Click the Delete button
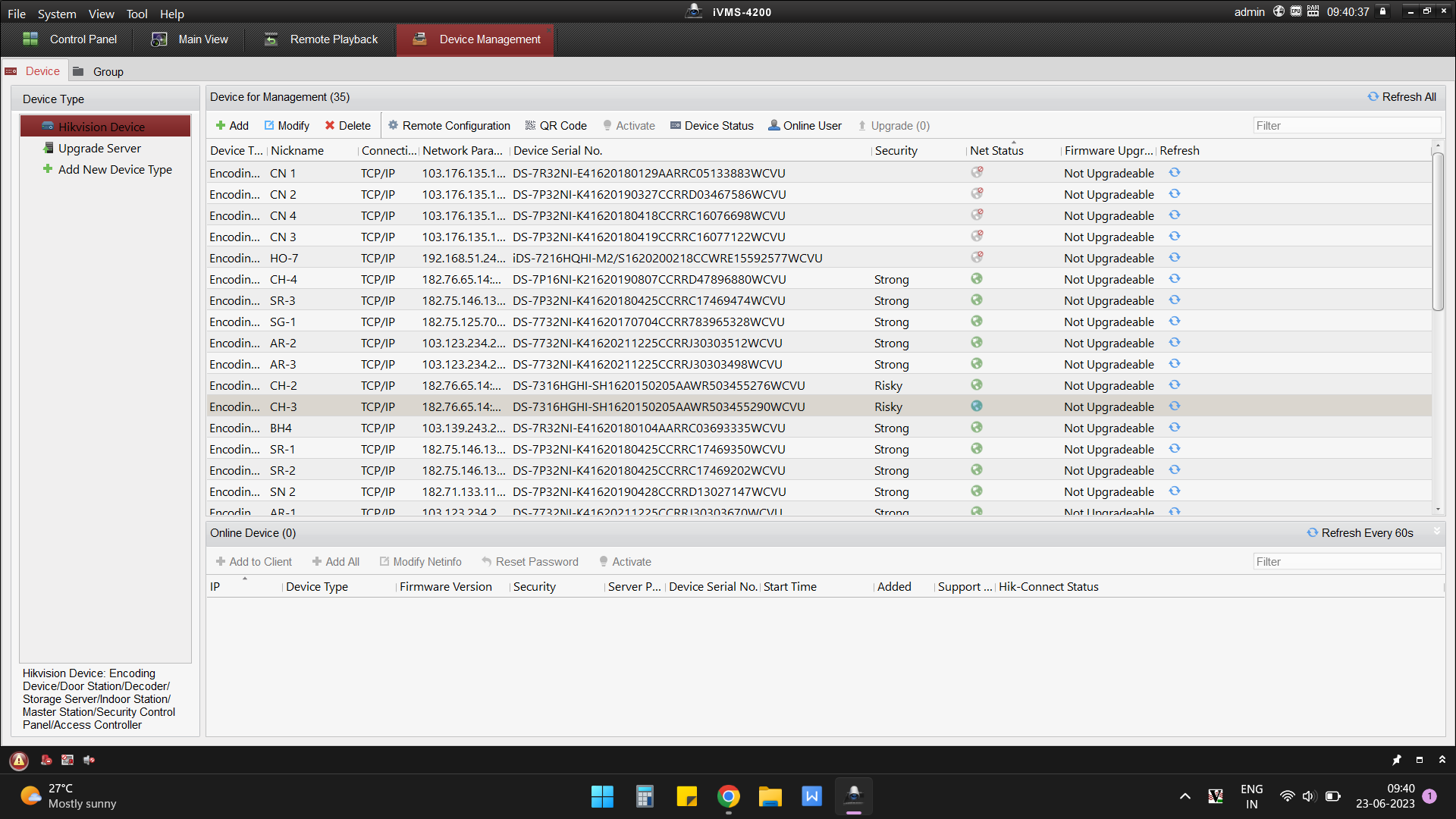The height and width of the screenshot is (819, 1456). click(x=348, y=126)
